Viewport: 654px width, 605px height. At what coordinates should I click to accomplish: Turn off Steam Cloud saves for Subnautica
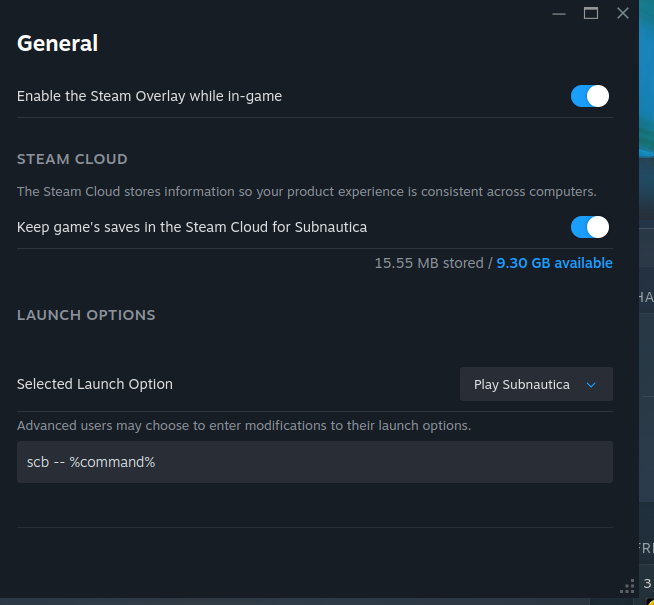coord(590,227)
